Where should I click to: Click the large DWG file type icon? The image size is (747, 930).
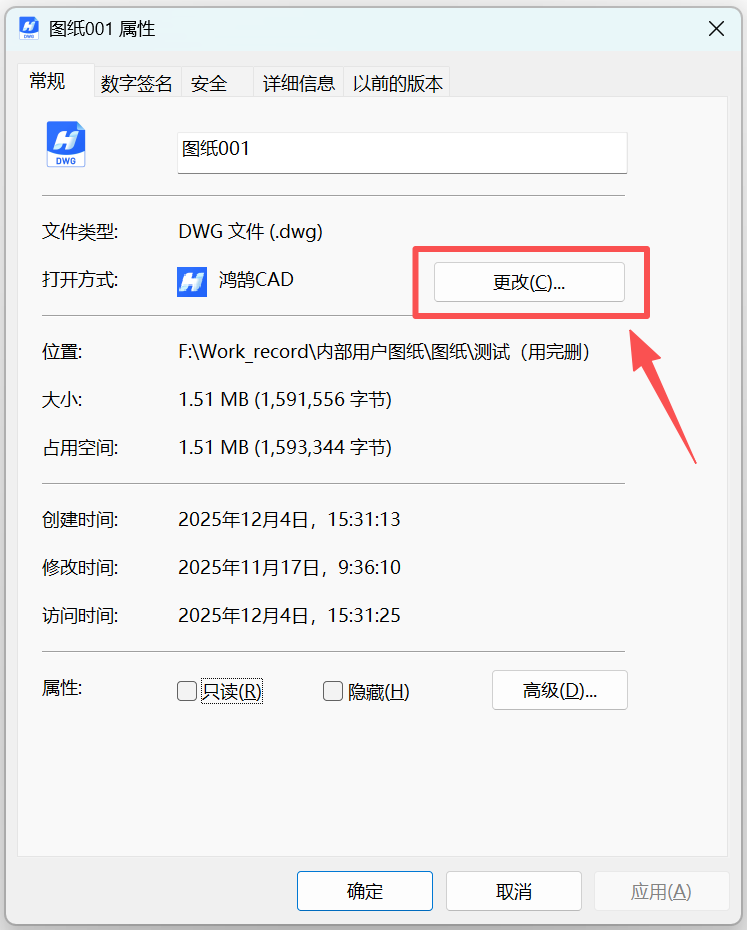point(66,145)
